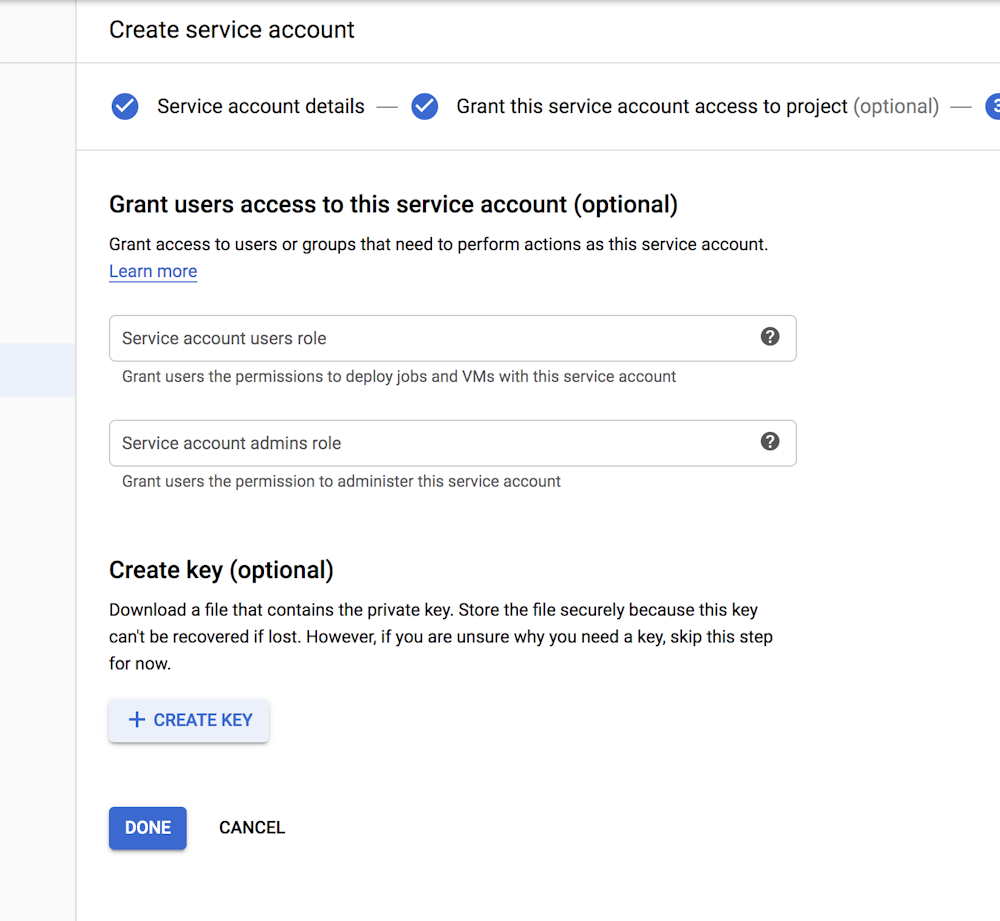The image size is (1000, 921).
Task: Go to Service account details step
Action: coord(261,107)
